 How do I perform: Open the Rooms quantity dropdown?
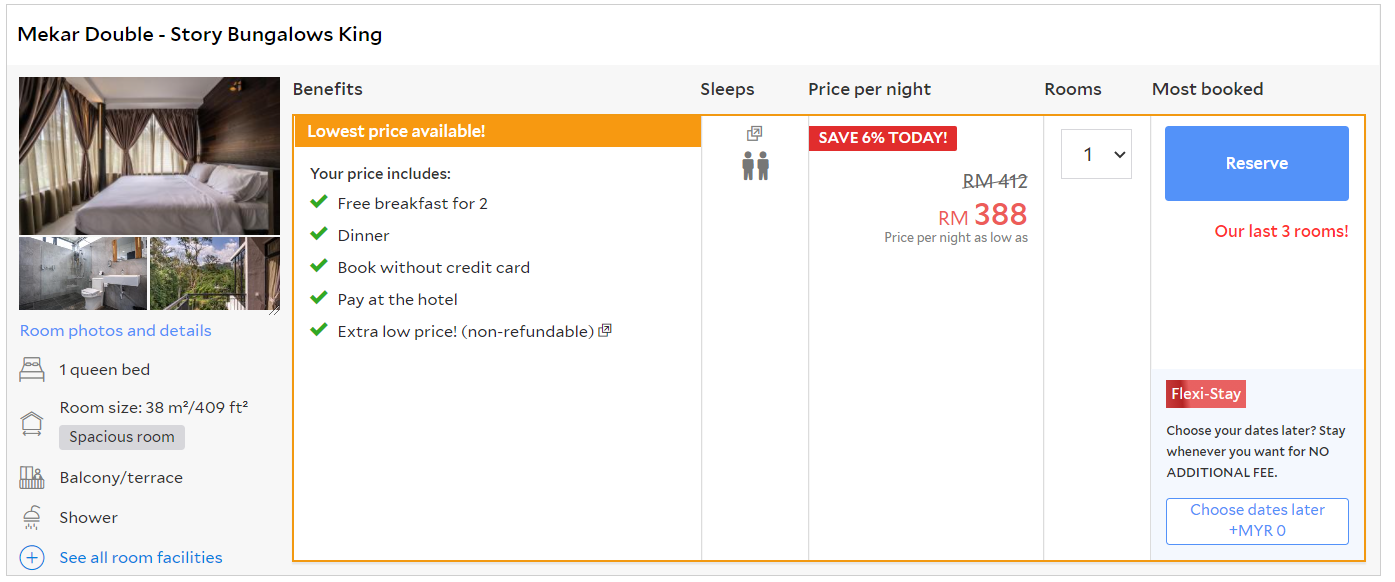(x=1096, y=155)
